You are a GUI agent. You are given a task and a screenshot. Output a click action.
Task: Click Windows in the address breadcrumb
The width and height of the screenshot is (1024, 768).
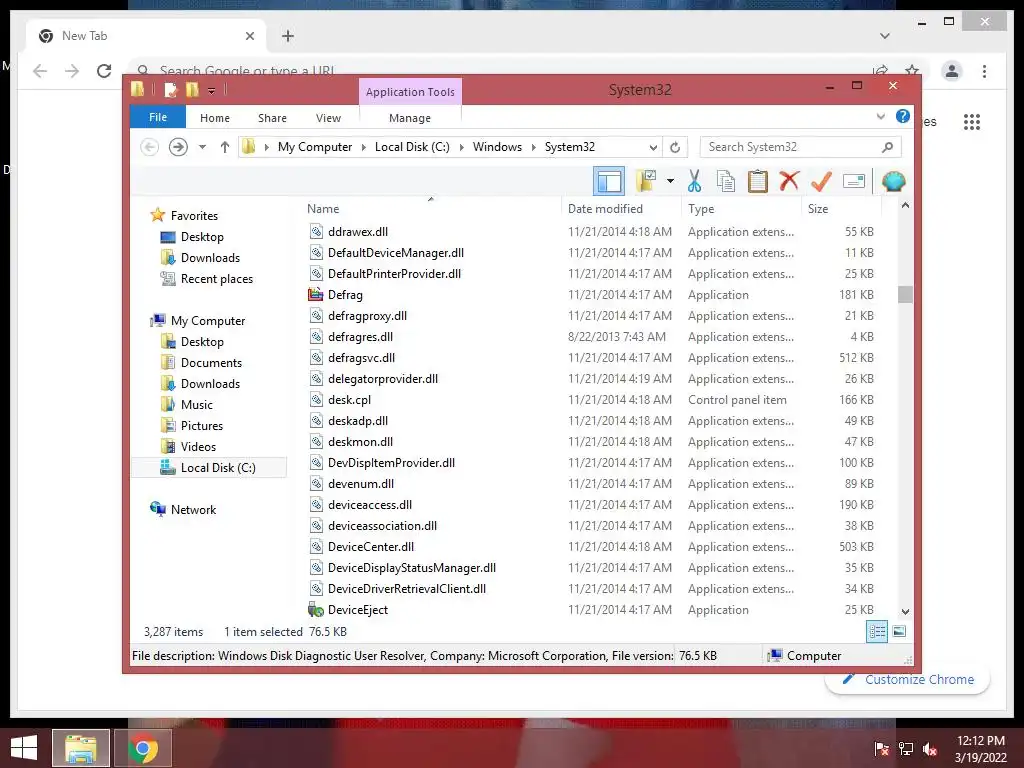497,147
